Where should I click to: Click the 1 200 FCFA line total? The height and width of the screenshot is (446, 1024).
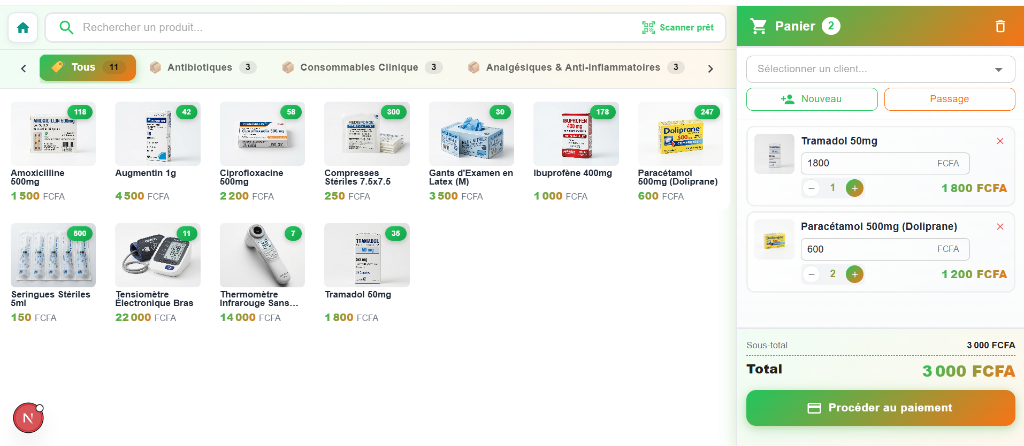click(x=974, y=274)
